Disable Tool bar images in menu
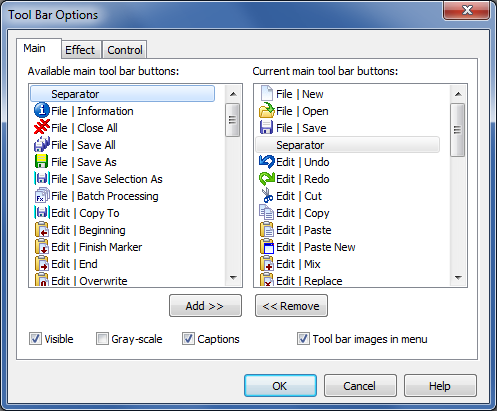 coord(303,339)
